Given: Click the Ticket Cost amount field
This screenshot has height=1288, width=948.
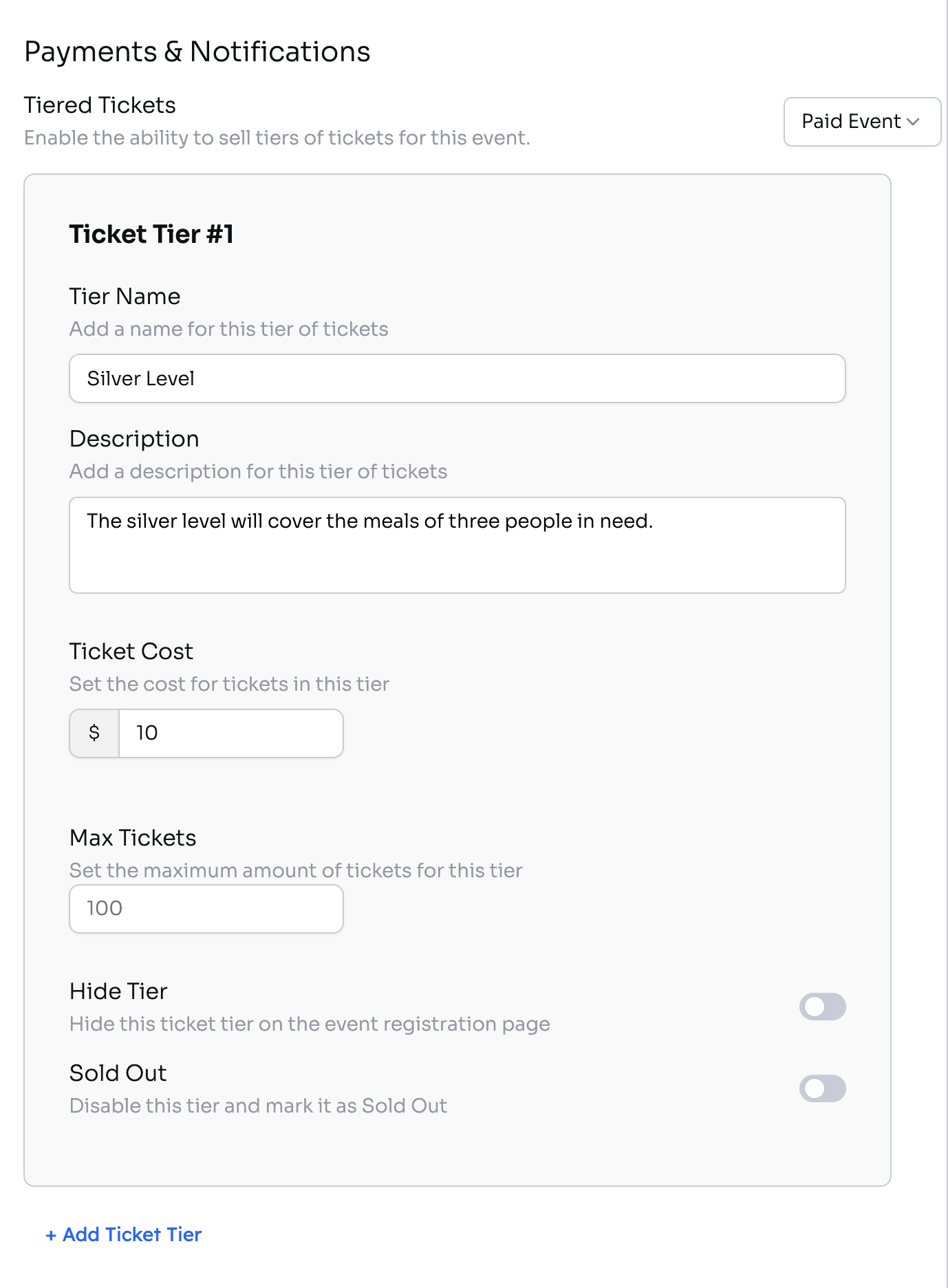Looking at the screenshot, I should coord(230,733).
